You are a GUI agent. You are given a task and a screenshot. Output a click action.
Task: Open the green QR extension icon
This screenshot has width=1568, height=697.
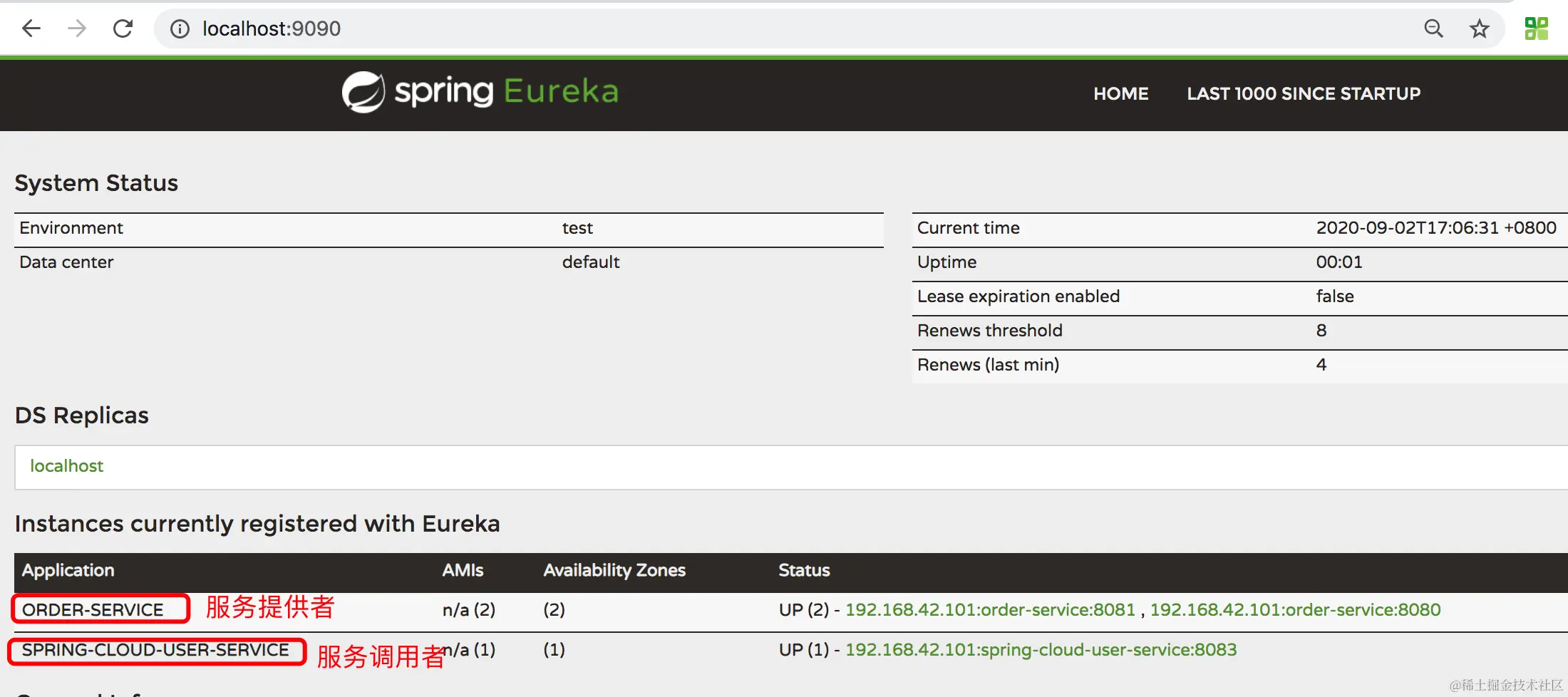(1537, 29)
